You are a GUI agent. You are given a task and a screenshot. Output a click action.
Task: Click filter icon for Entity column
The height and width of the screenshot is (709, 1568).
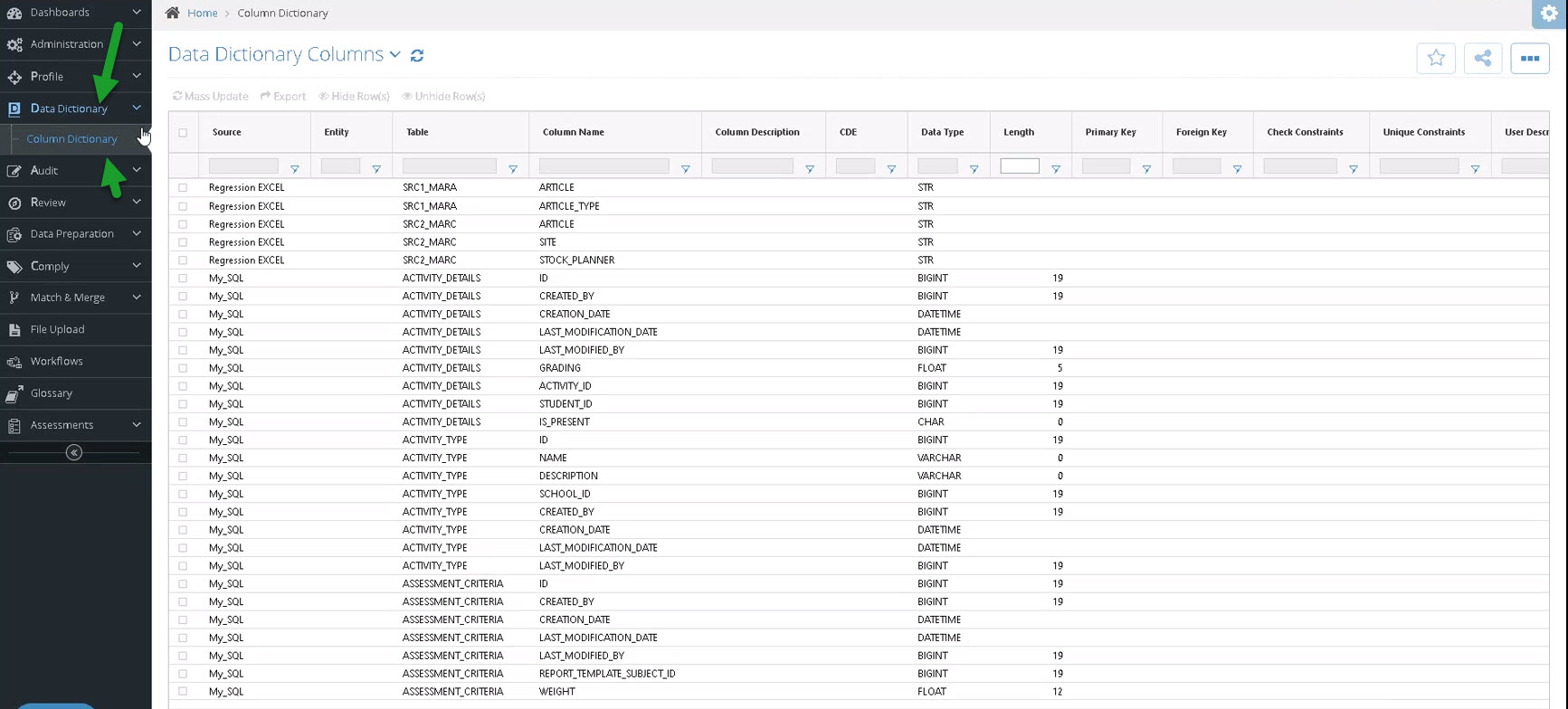tap(376, 169)
